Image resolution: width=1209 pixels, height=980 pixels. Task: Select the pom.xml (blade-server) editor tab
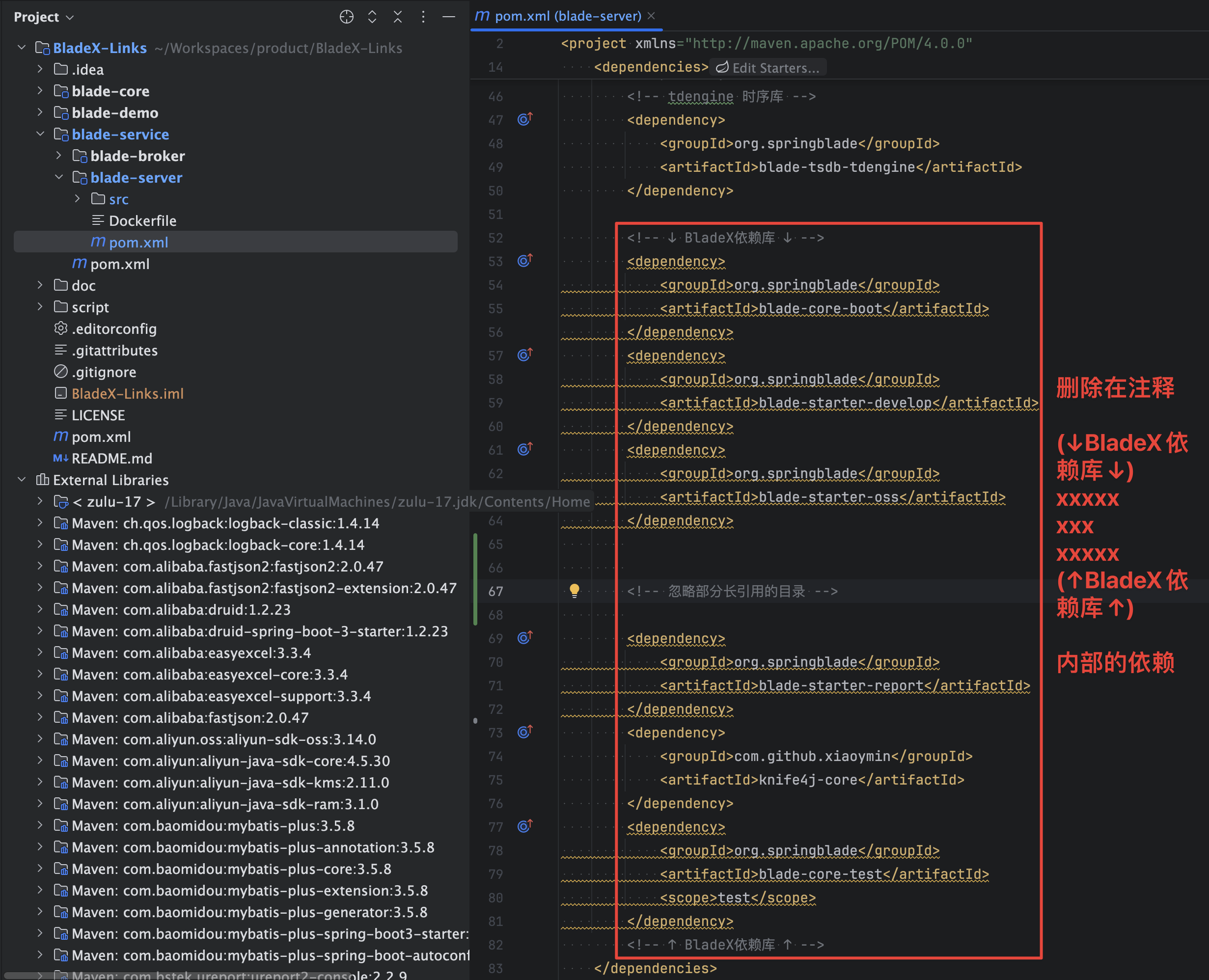[565, 16]
